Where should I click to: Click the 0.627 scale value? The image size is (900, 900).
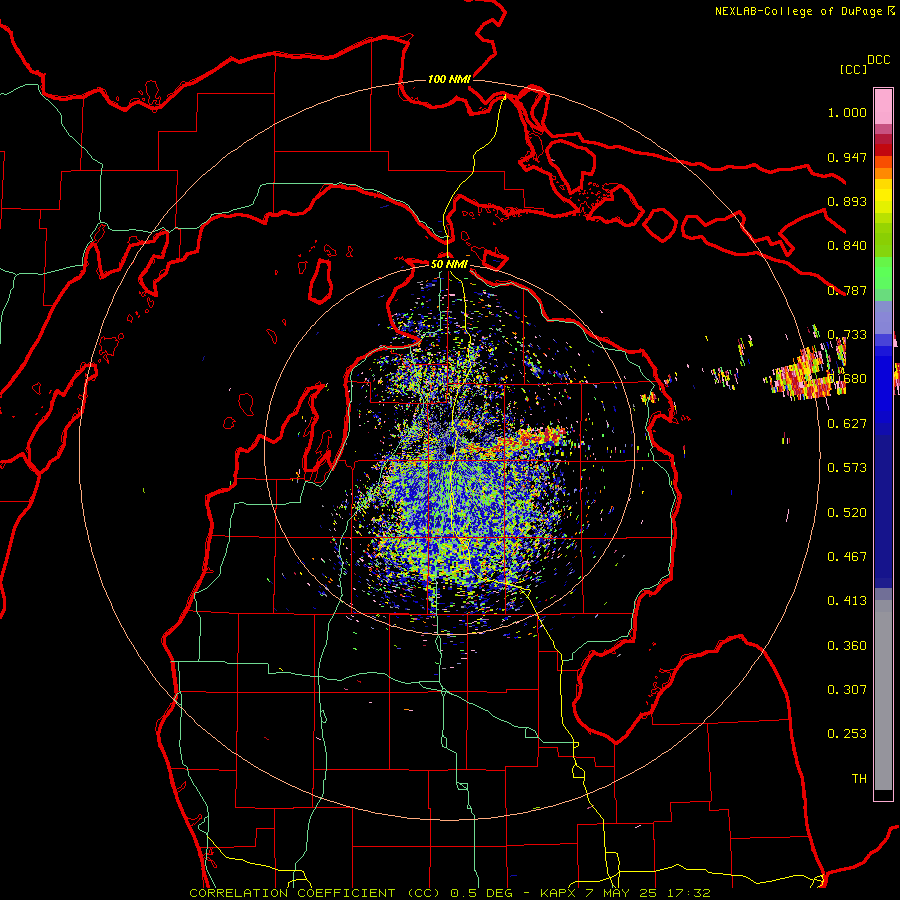[847, 424]
